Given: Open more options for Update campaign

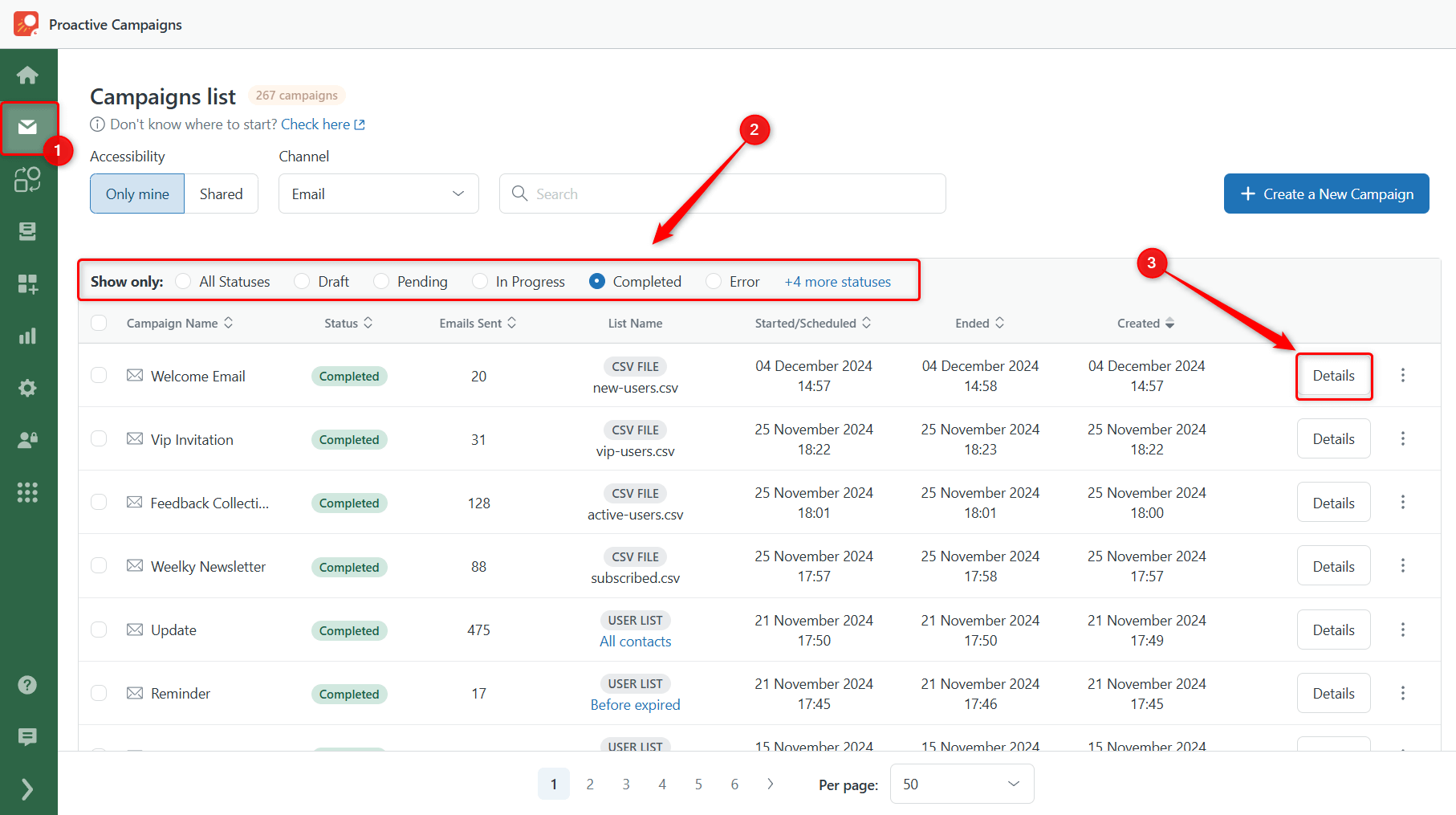Looking at the screenshot, I should tap(1403, 630).
